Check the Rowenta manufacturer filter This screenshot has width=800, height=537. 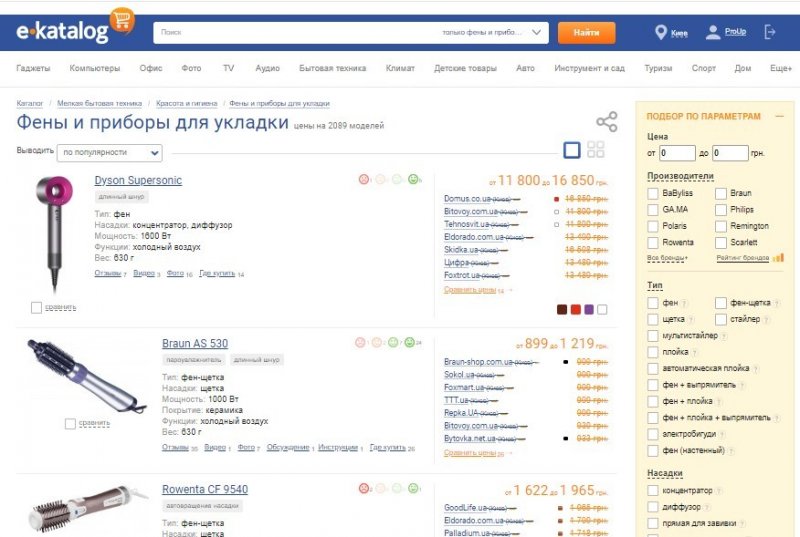[653, 242]
